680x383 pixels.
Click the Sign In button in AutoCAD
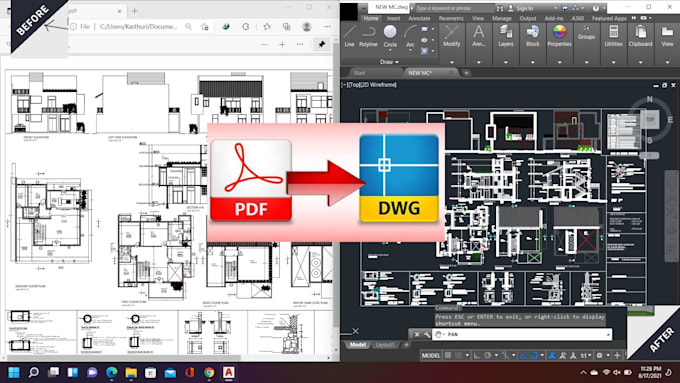(524, 8)
